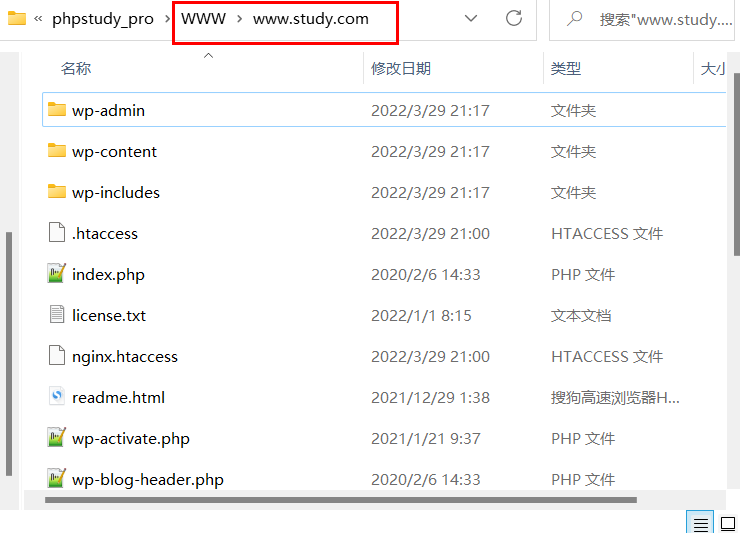
Task: Click the wp-activate.php file icon
Action: [57, 438]
